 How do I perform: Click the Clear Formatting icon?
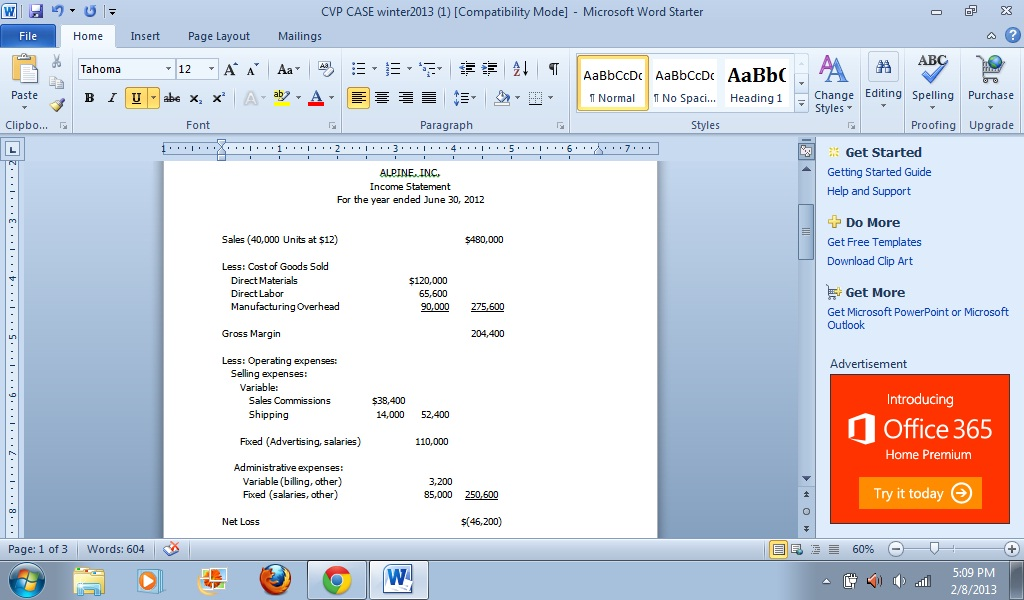(x=325, y=69)
